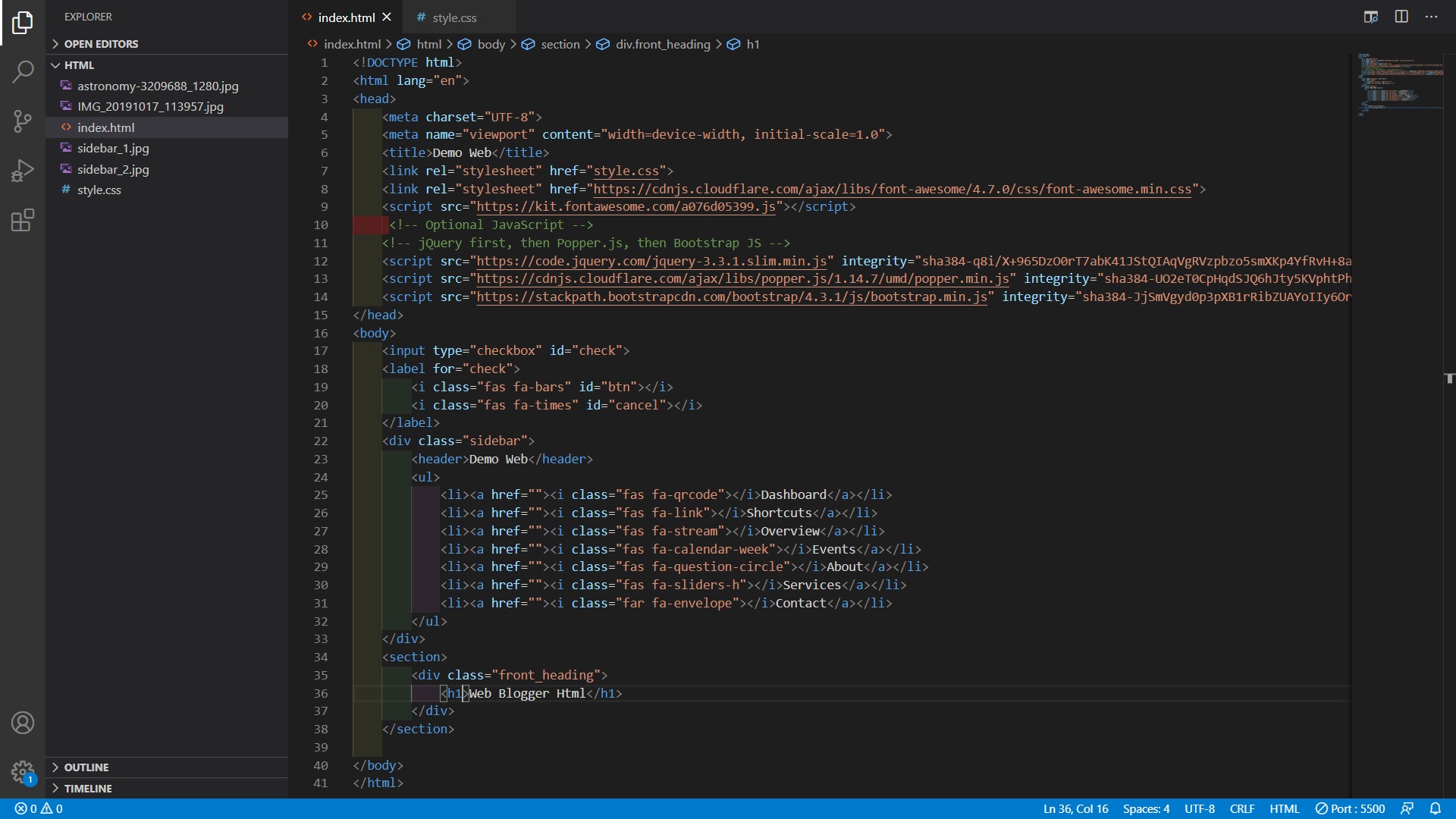This screenshot has width=1456, height=819.
Task: Click 'Services' text on line 30
Action: [x=811, y=585]
